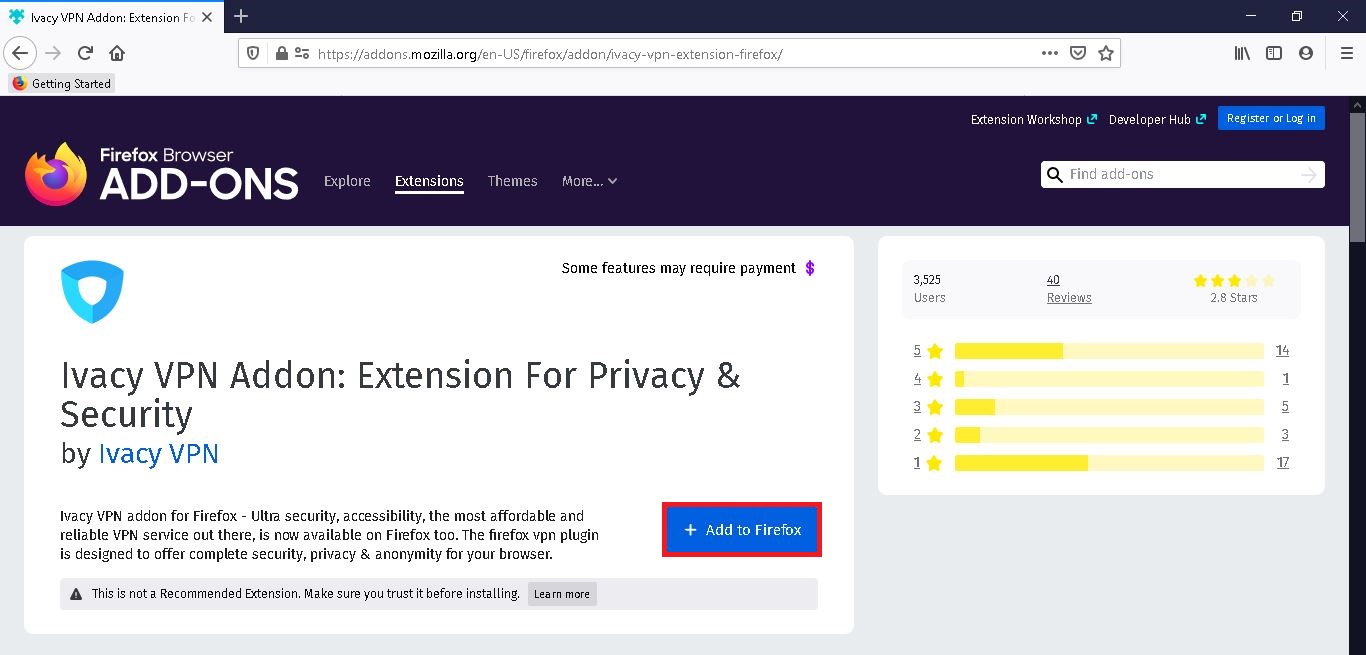1366x655 pixels.
Task: Click the 2.8 Stars rating stars
Action: point(1234,281)
